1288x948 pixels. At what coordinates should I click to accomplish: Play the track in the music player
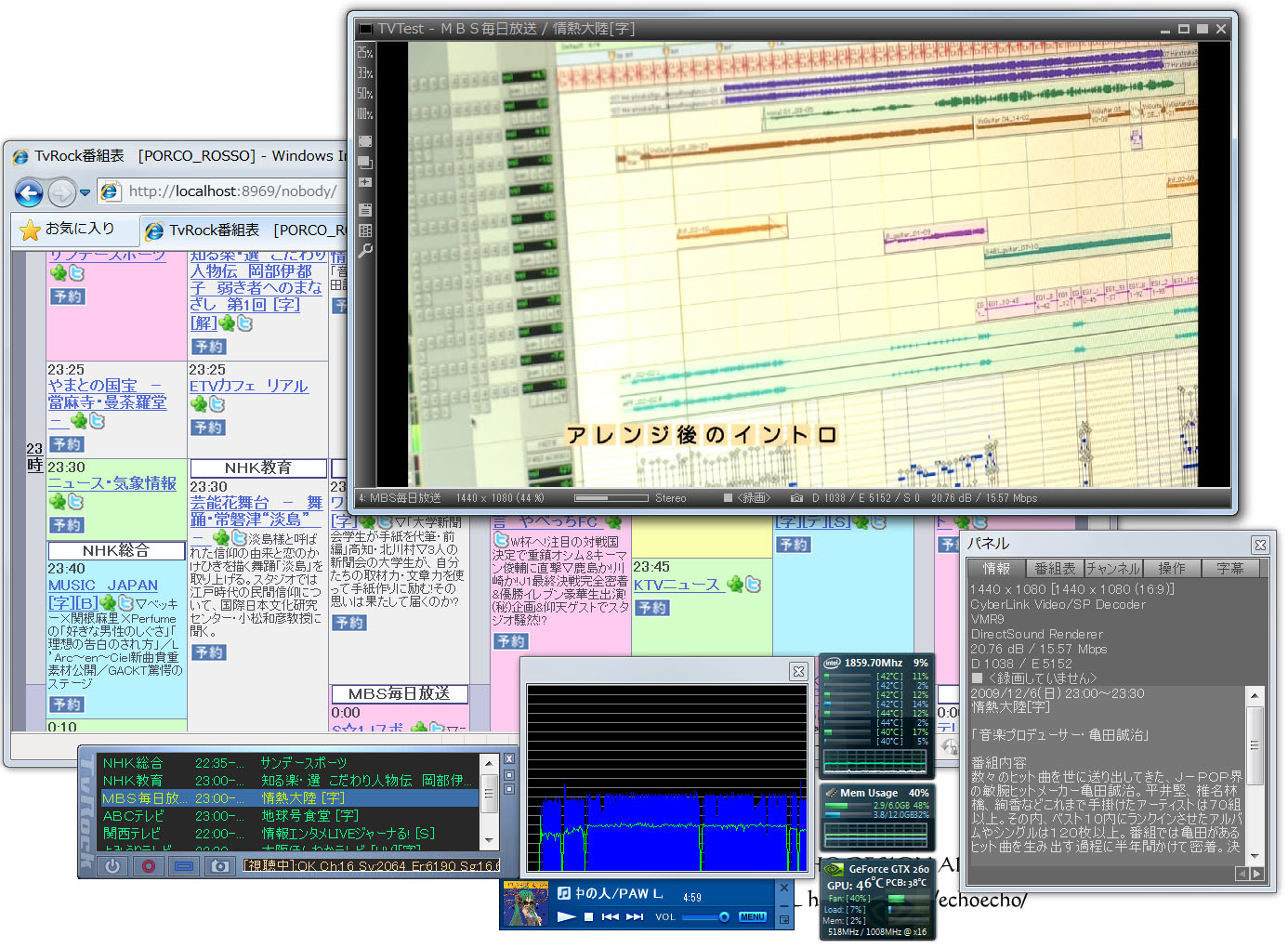click(566, 917)
